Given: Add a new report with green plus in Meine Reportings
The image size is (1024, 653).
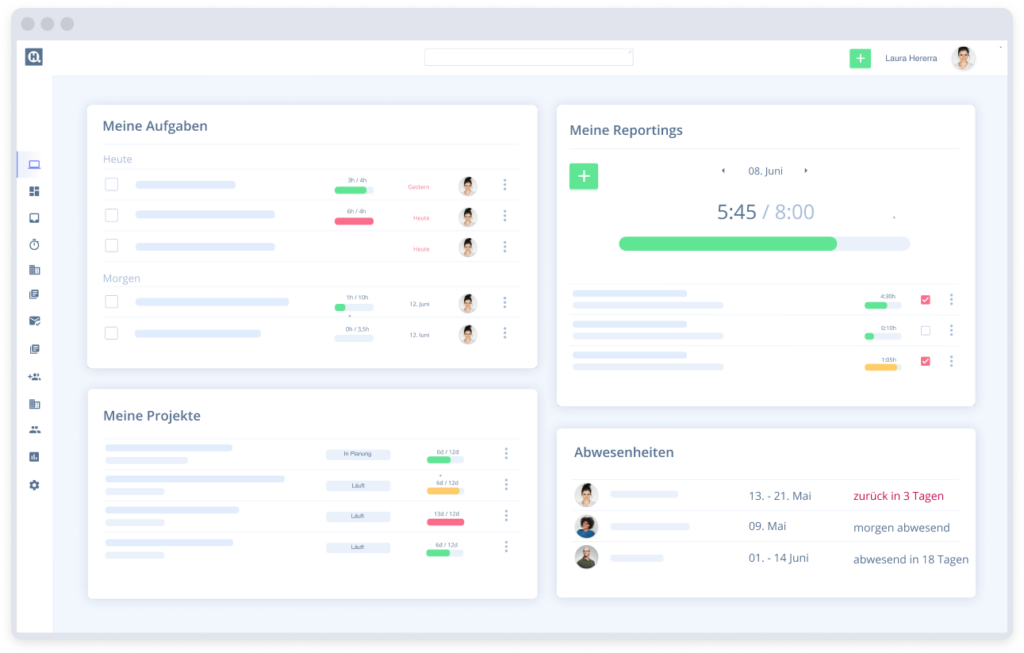Looking at the screenshot, I should point(584,176).
